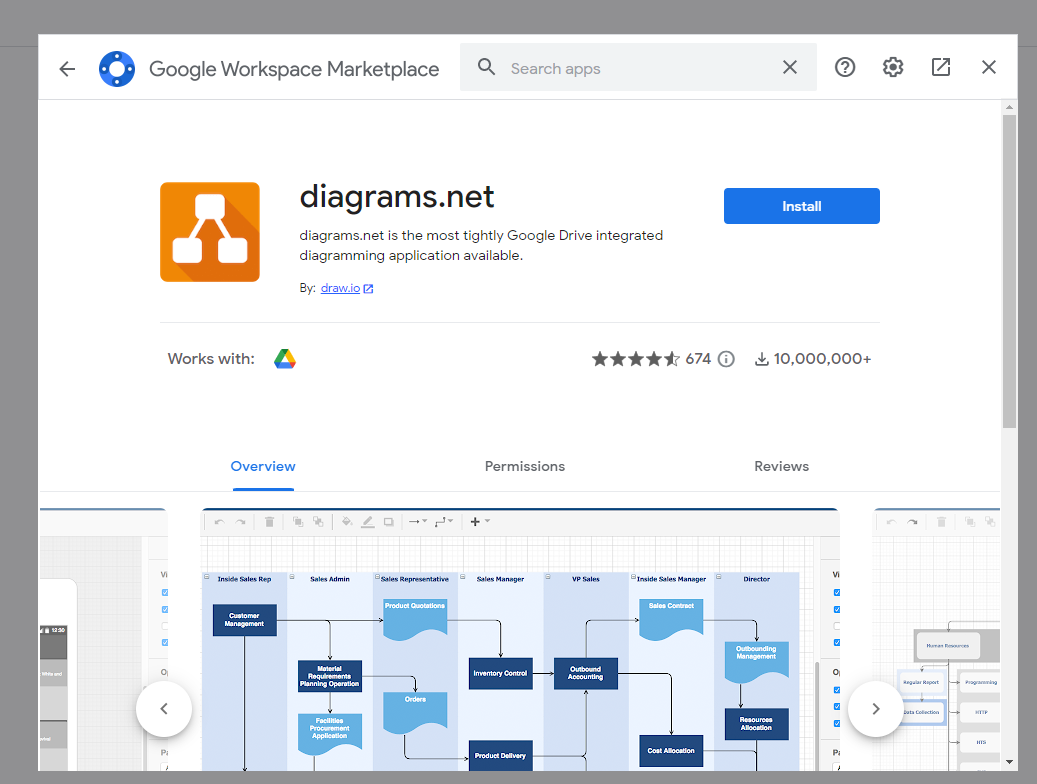
Task: Type in the Search apps field
Action: [638, 67]
